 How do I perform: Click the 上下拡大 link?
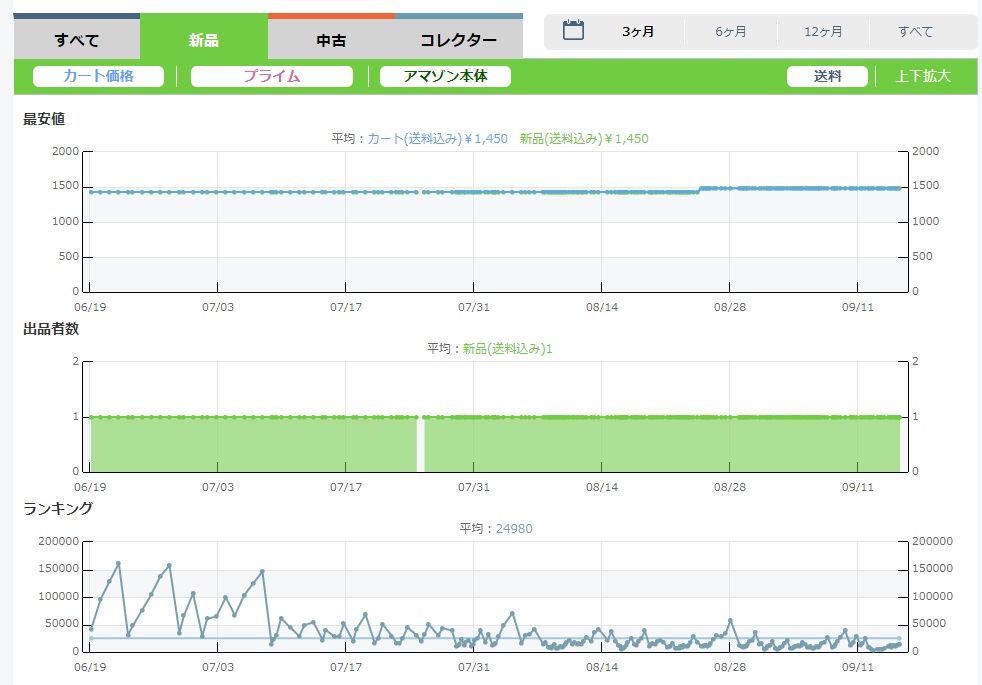pyautogui.click(x=923, y=76)
